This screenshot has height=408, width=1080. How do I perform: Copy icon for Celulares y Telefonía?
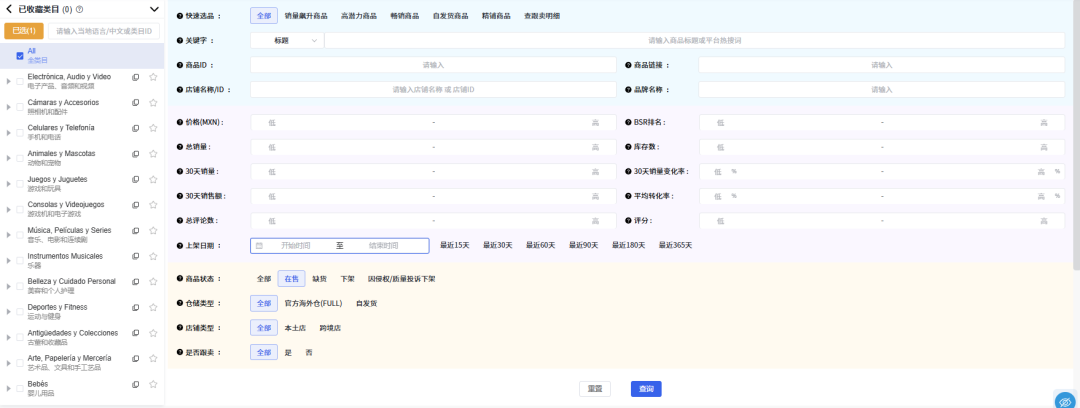tap(136, 128)
